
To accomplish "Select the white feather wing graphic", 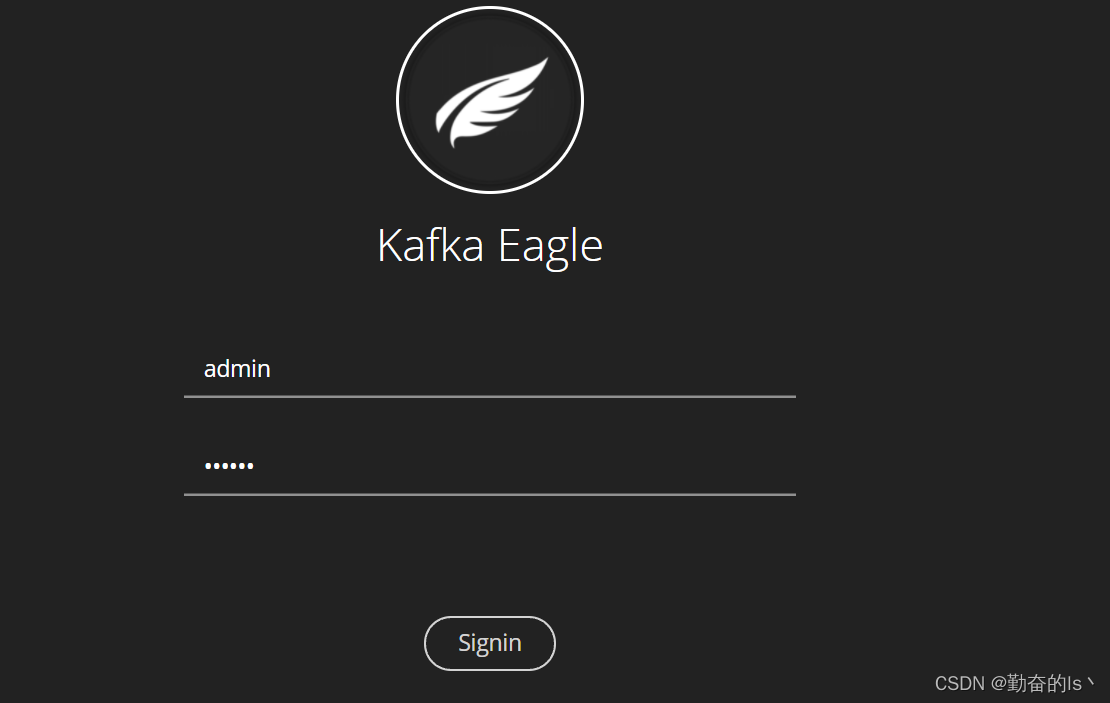I will click(x=491, y=103).
